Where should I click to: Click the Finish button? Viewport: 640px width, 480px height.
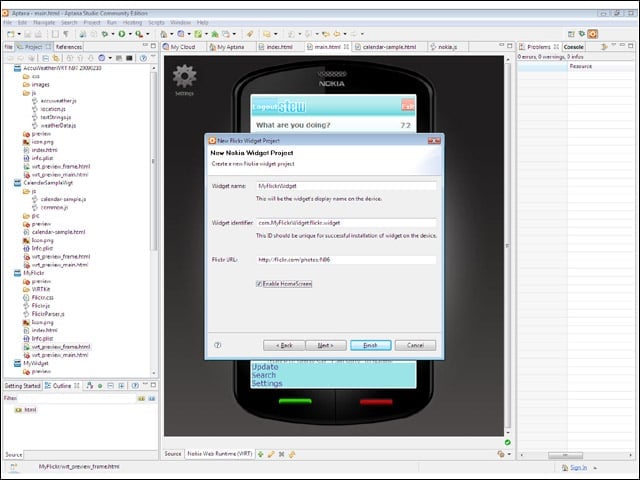[x=371, y=345]
